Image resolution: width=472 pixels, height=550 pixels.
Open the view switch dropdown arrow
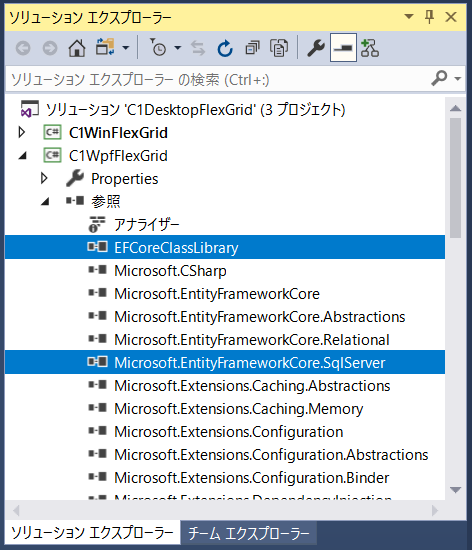point(126,48)
